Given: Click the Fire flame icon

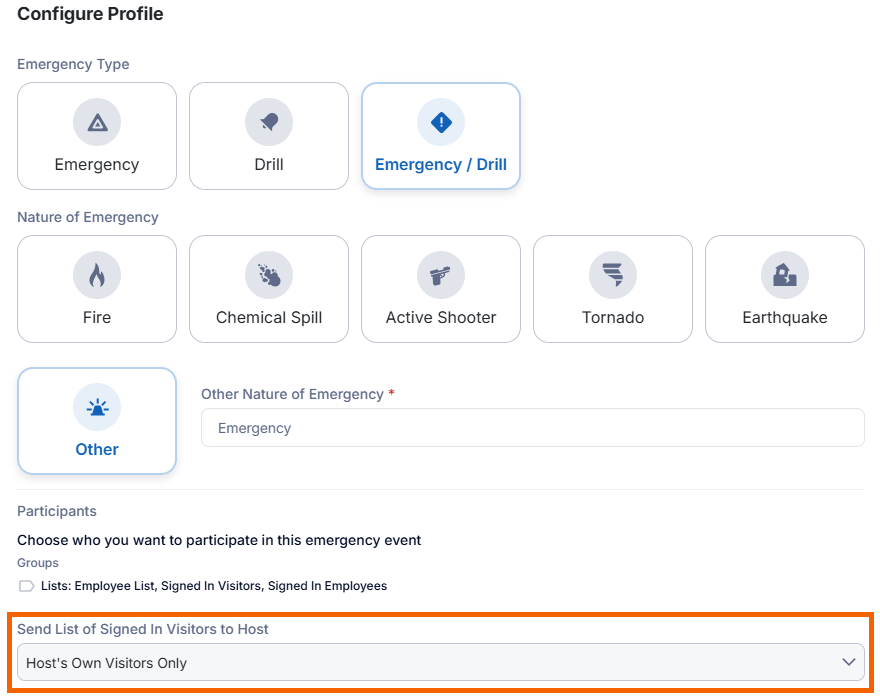Looking at the screenshot, I should point(97,275).
